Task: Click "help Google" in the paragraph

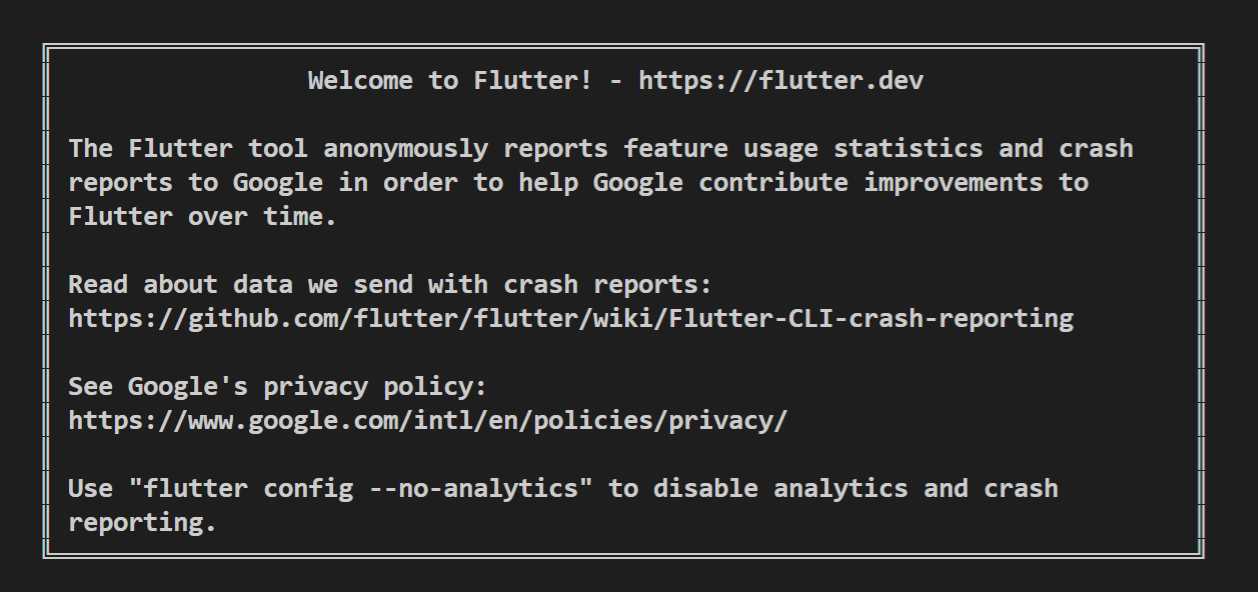Action: [x=601, y=183]
